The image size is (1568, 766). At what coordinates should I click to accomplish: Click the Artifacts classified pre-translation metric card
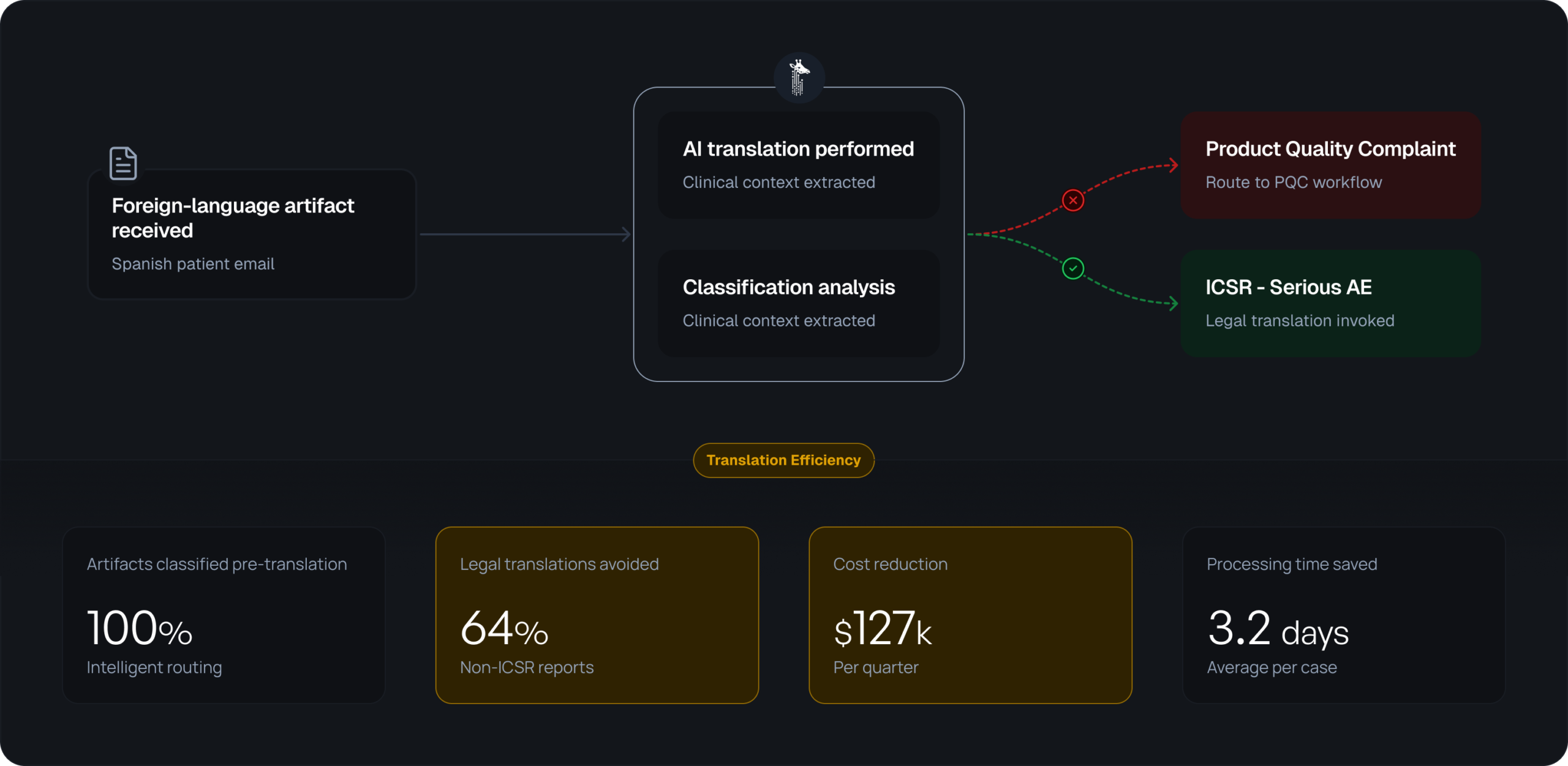point(224,615)
